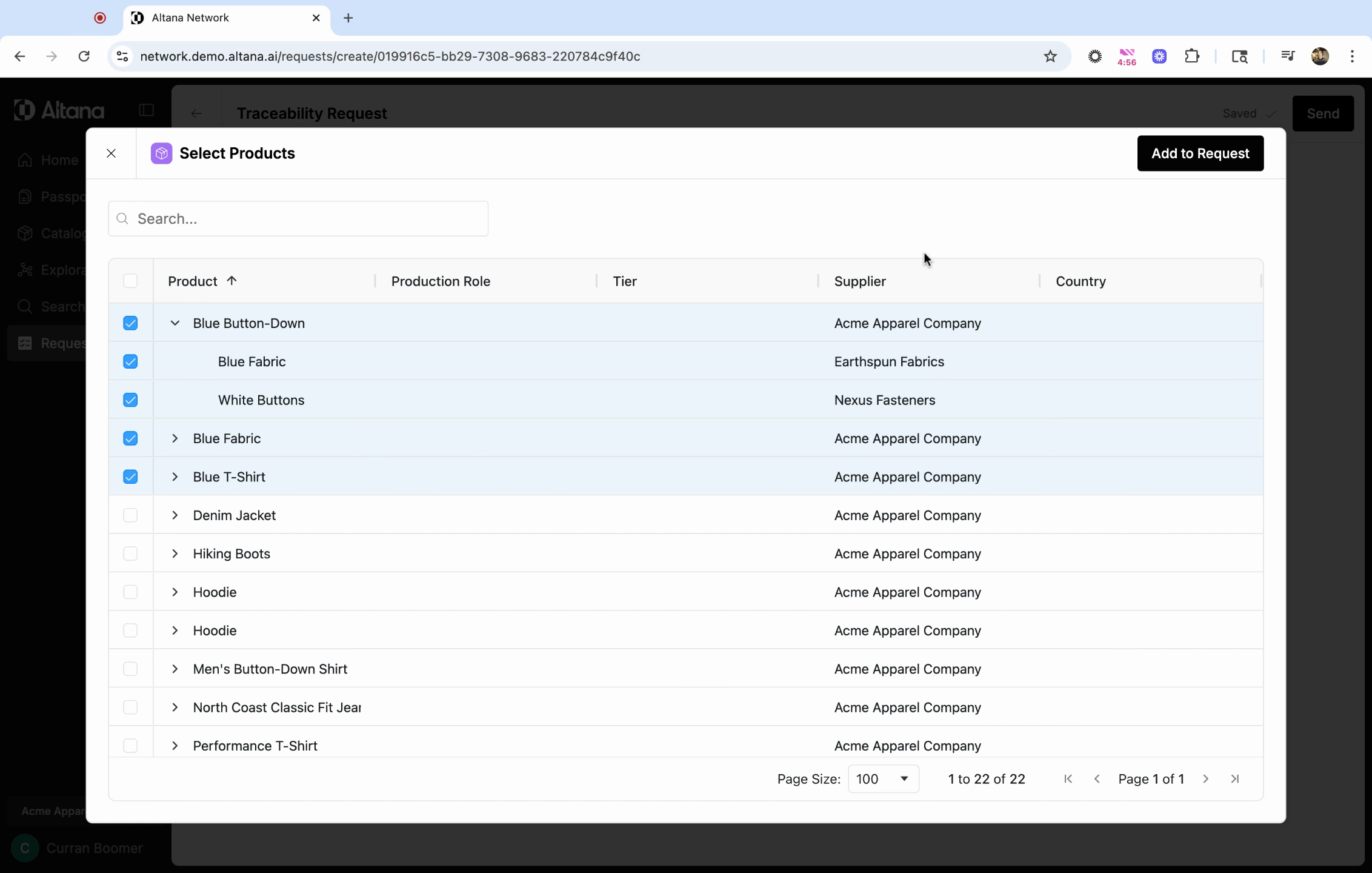1372x873 pixels.
Task: Collapse the Blue Button-Down row
Action: (175, 323)
